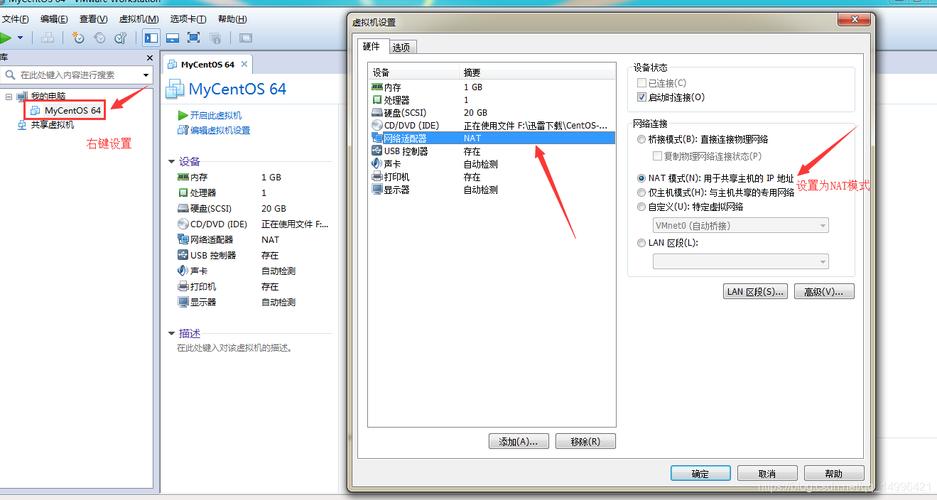Viewport: 937px width, 500px height.
Task: Click the Unity mode toolbar icon
Action: (x=215, y=38)
